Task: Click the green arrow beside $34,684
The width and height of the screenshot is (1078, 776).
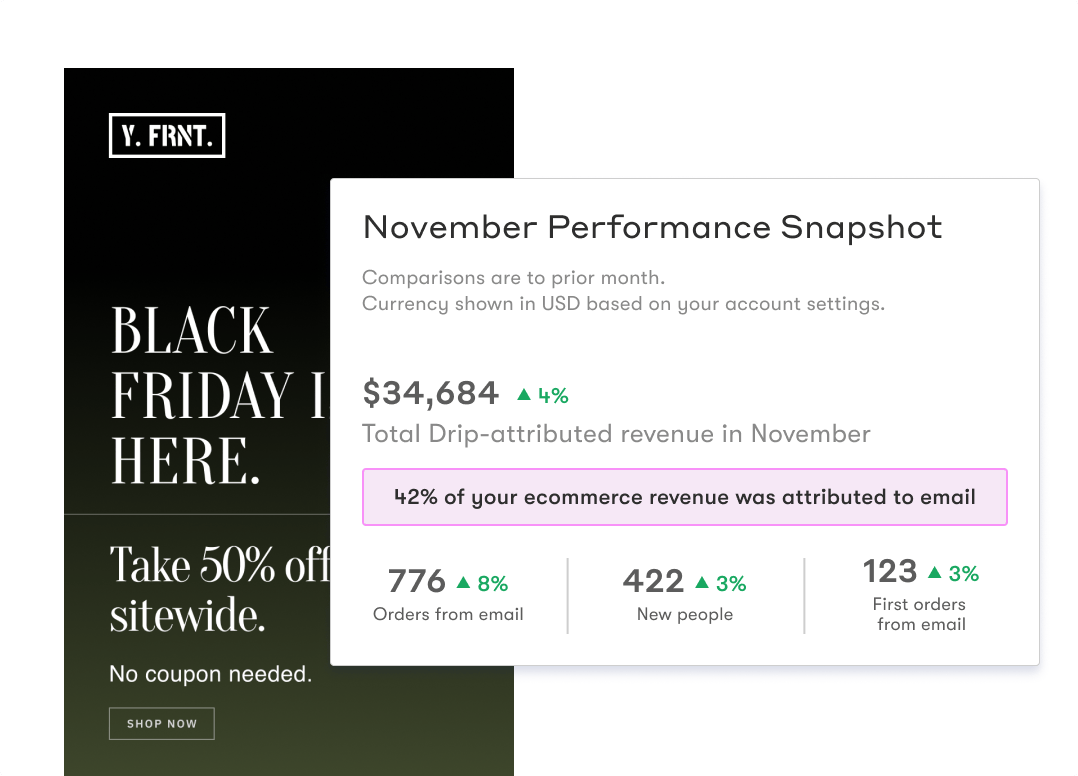Action: tap(523, 395)
